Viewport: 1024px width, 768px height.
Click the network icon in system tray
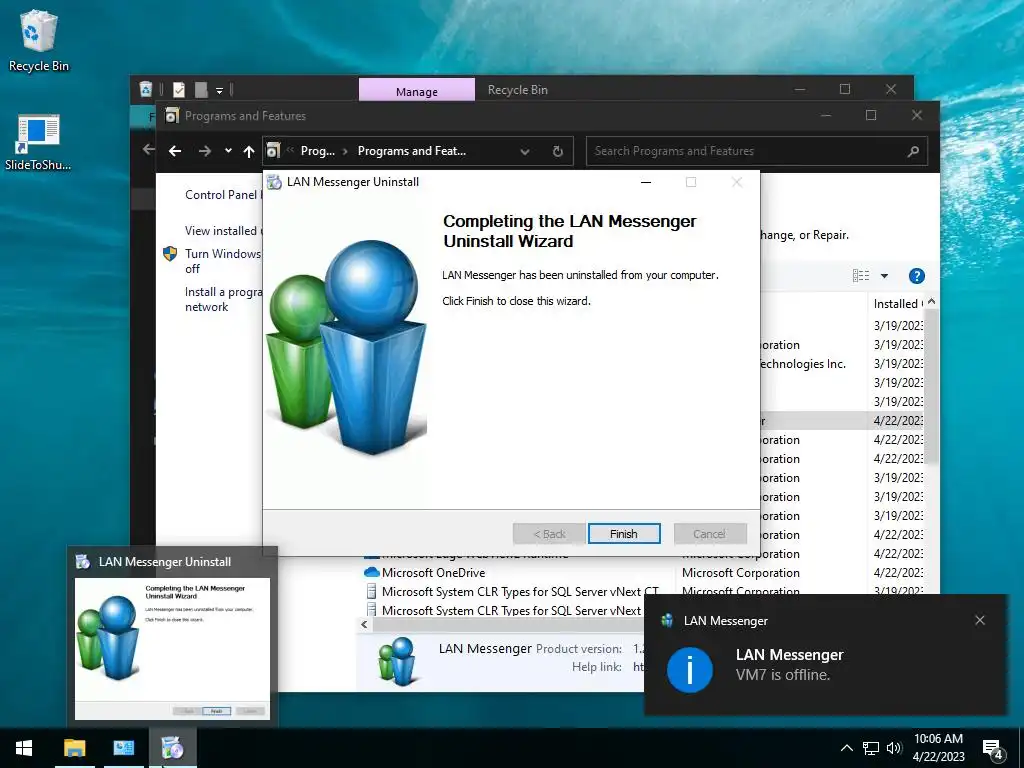click(871, 748)
